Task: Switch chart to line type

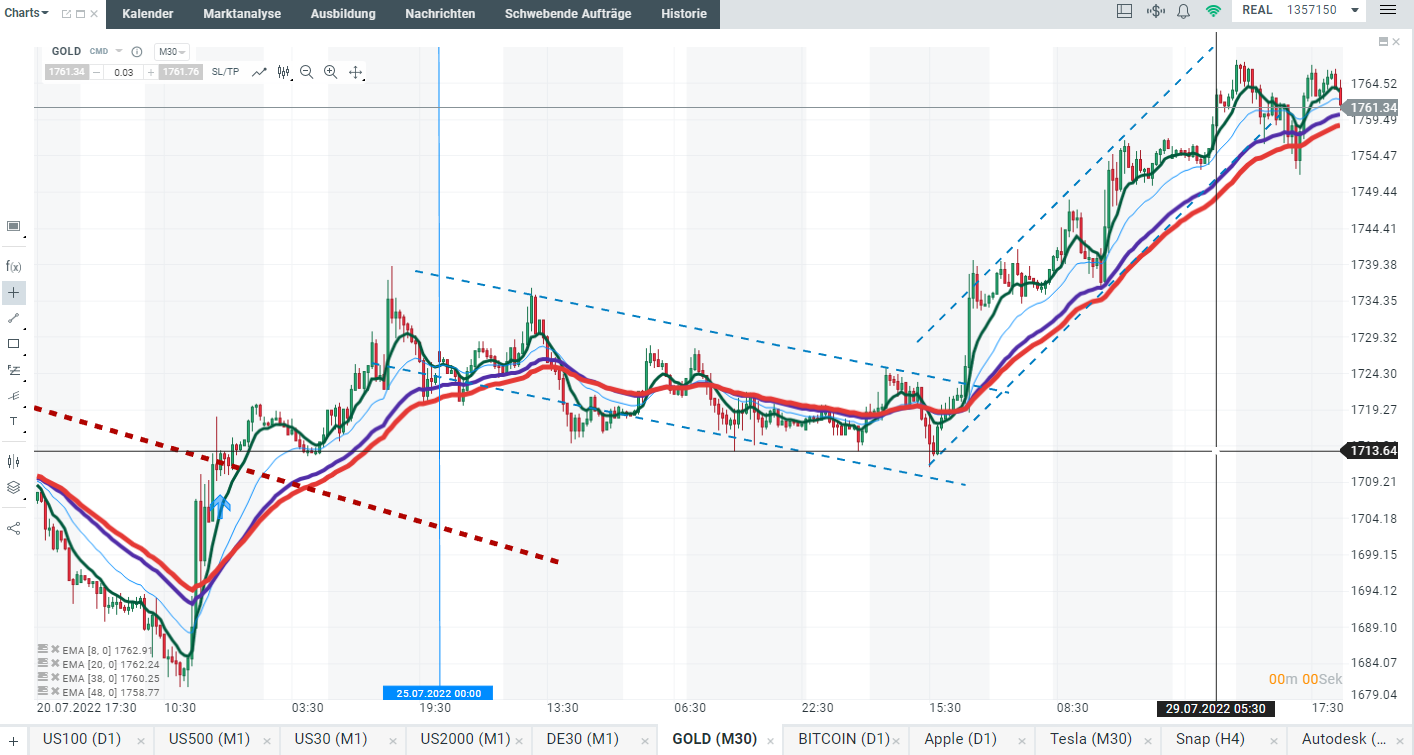Action: click(x=259, y=72)
